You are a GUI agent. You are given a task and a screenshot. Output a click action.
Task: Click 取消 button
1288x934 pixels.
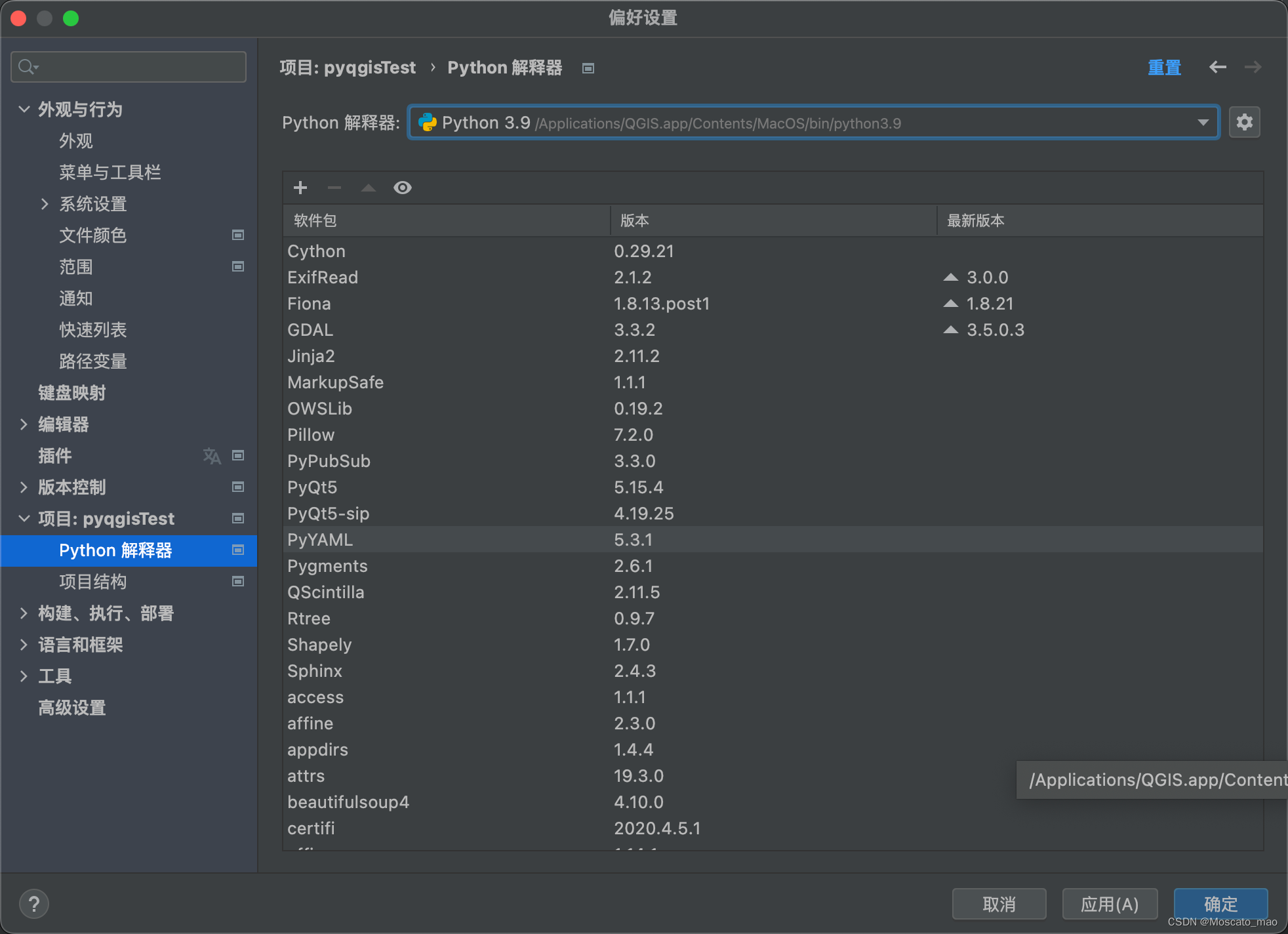pos(999,904)
